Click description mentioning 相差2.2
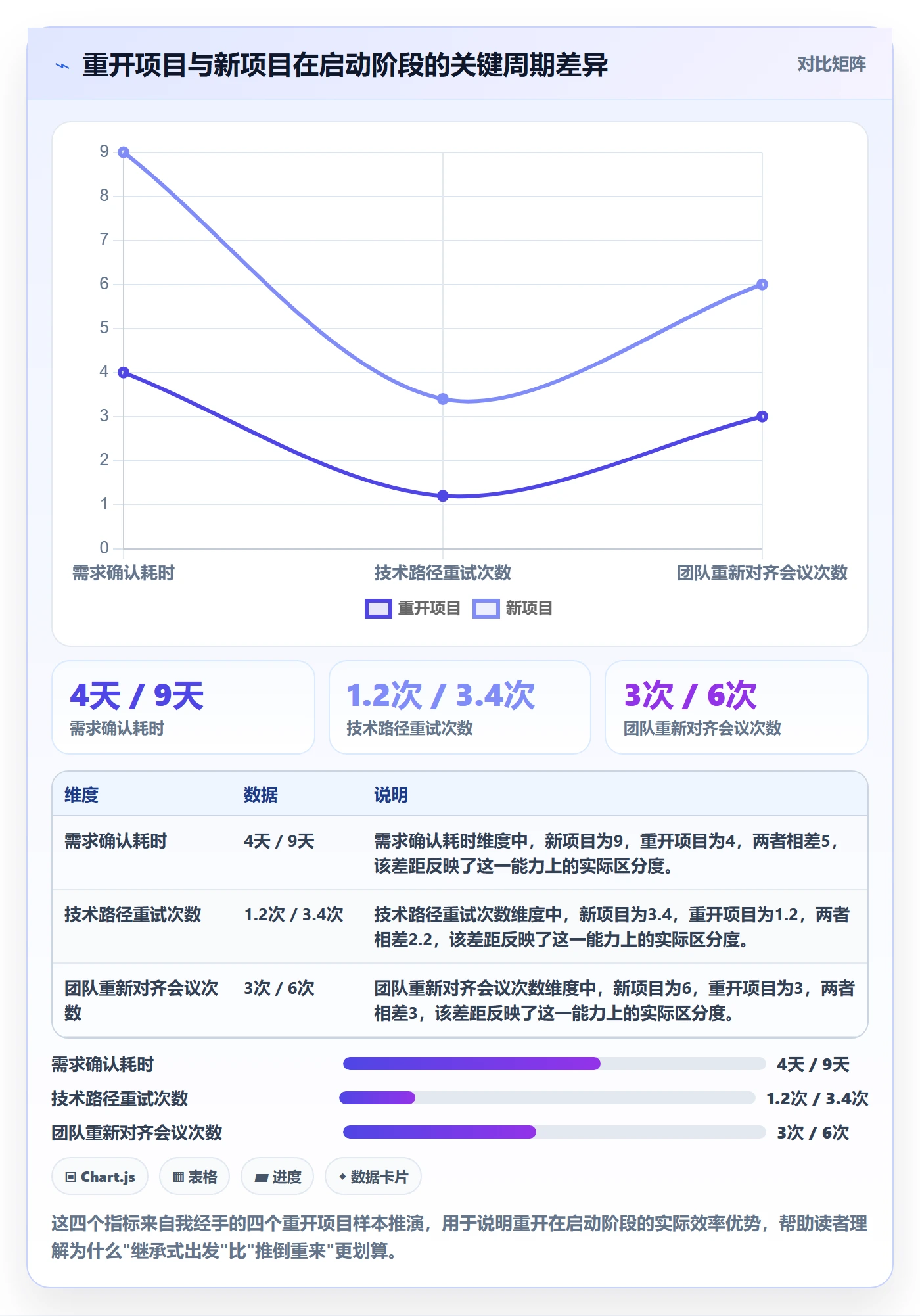This screenshot has height=1316, width=920. click(x=612, y=927)
